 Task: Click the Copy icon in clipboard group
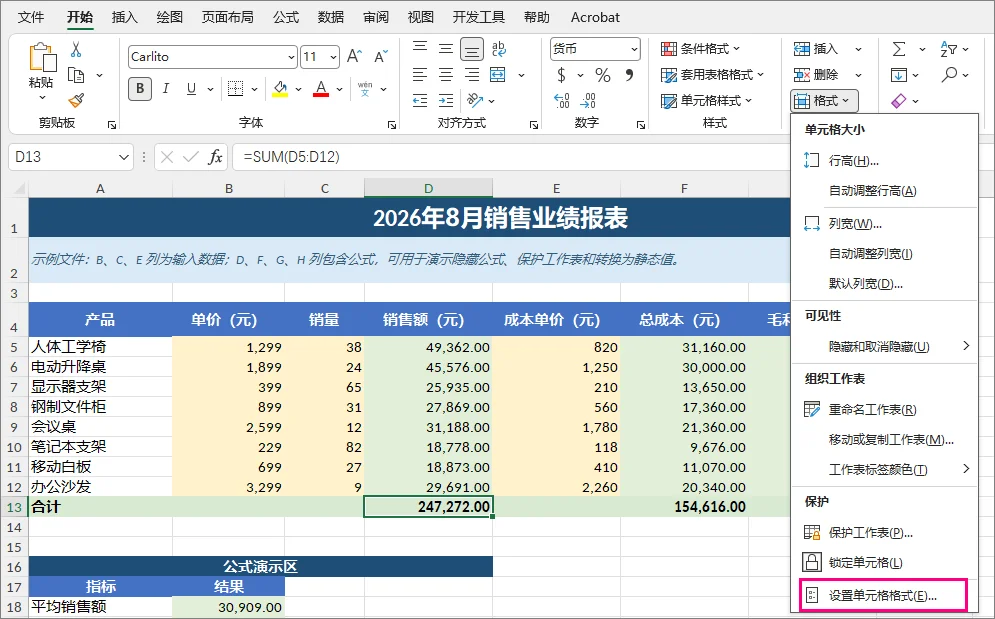(76, 76)
